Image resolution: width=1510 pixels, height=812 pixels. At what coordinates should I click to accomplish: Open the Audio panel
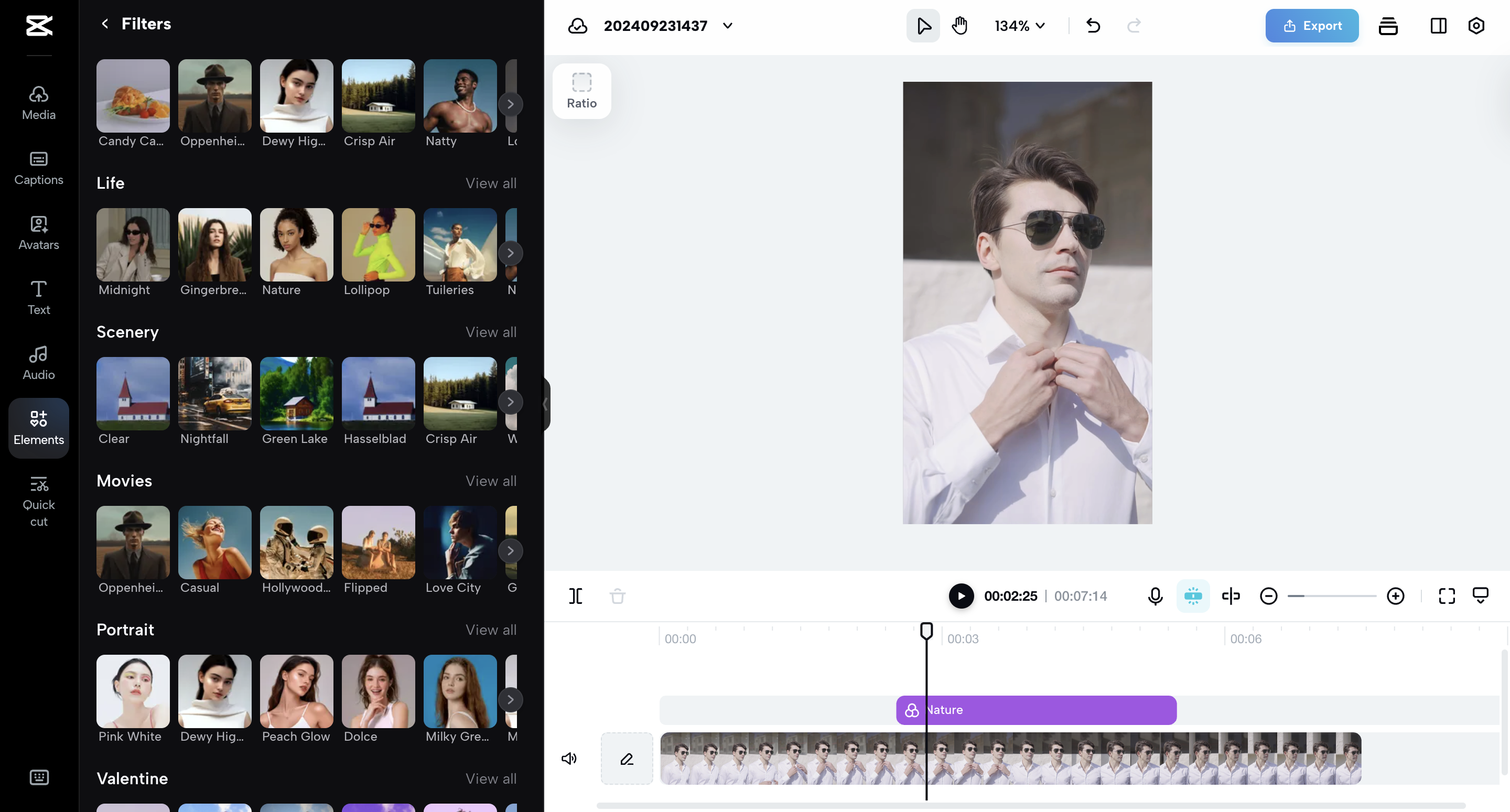(38, 362)
